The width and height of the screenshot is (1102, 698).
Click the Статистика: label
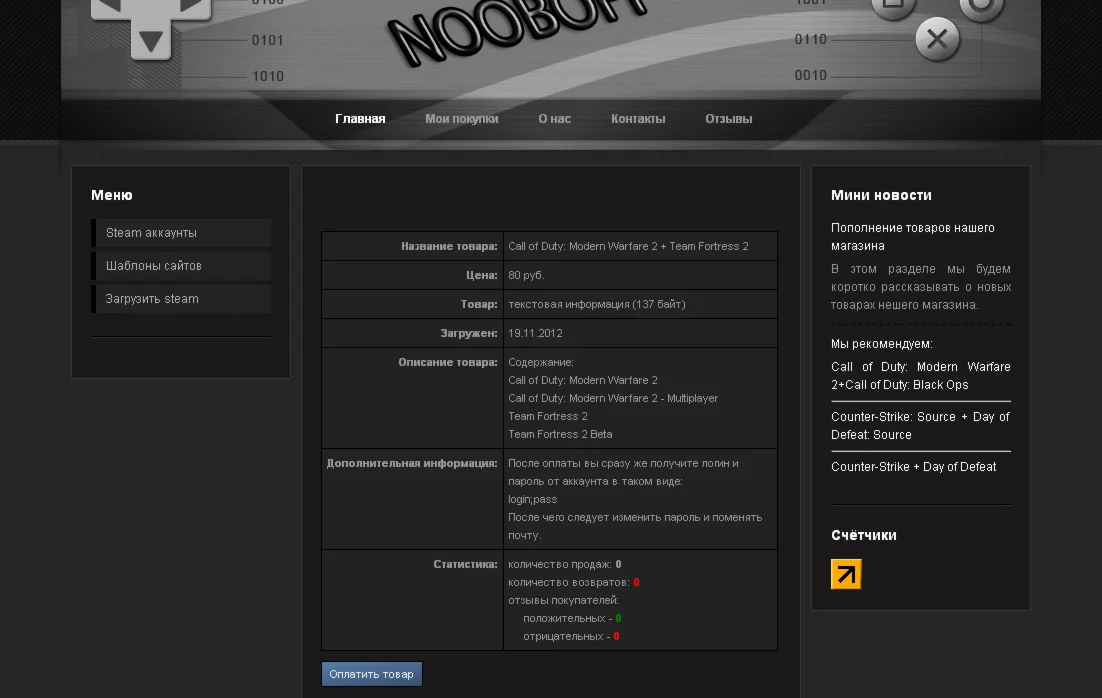point(465,564)
